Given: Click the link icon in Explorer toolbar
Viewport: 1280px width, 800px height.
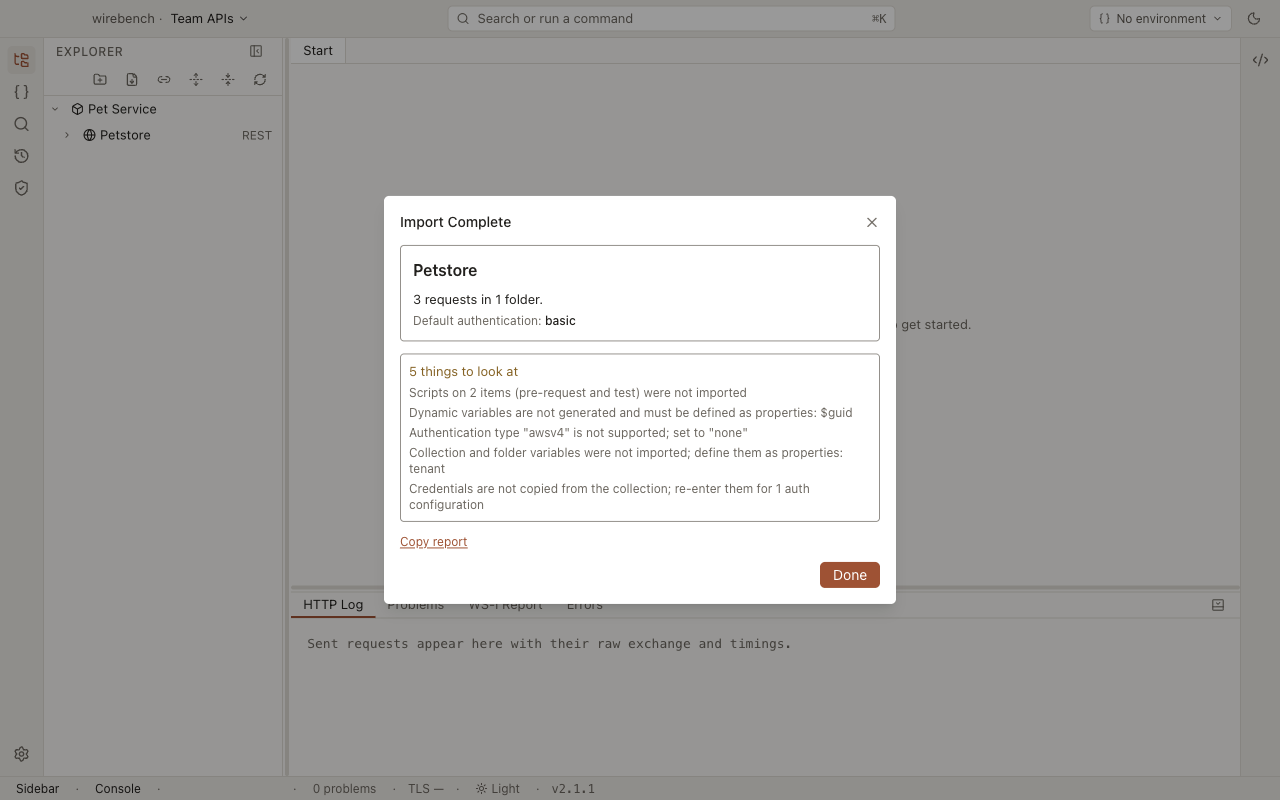Looking at the screenshot, I should [164, 79].
